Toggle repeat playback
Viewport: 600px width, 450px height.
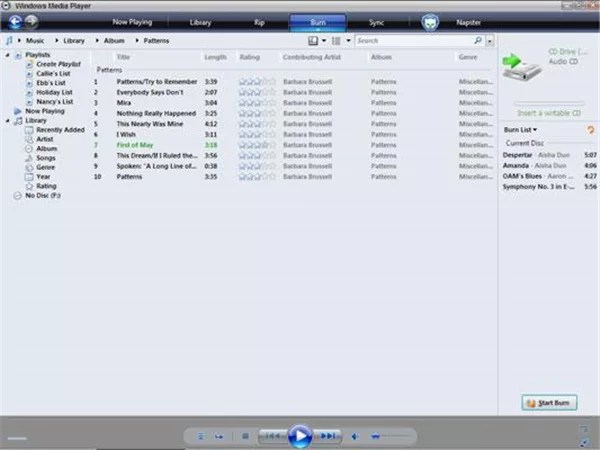tap(218, 436)
